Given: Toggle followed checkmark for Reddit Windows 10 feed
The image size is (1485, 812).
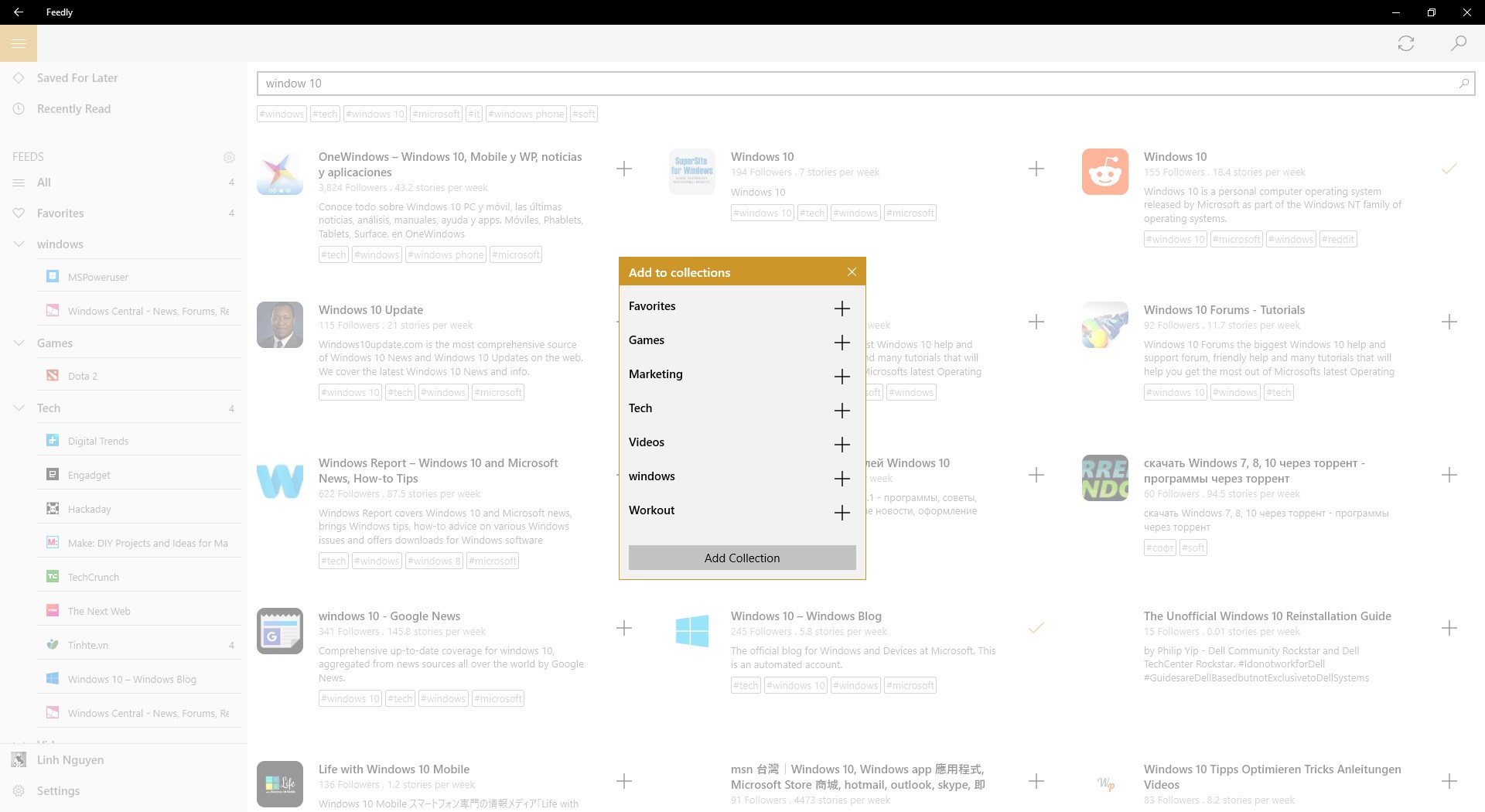Looking at the screenshot, I should [1449, 168].
